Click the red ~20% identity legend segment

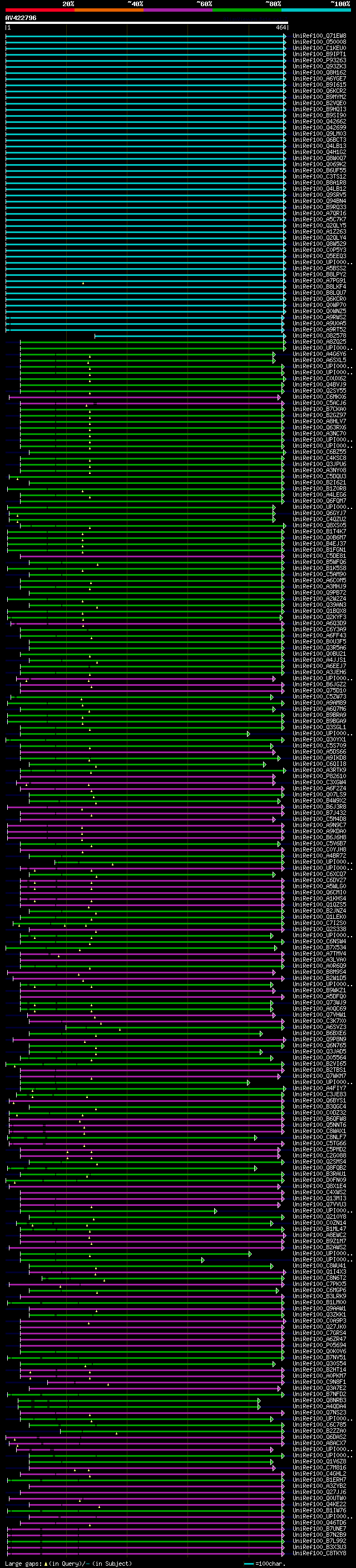[39, 10]
